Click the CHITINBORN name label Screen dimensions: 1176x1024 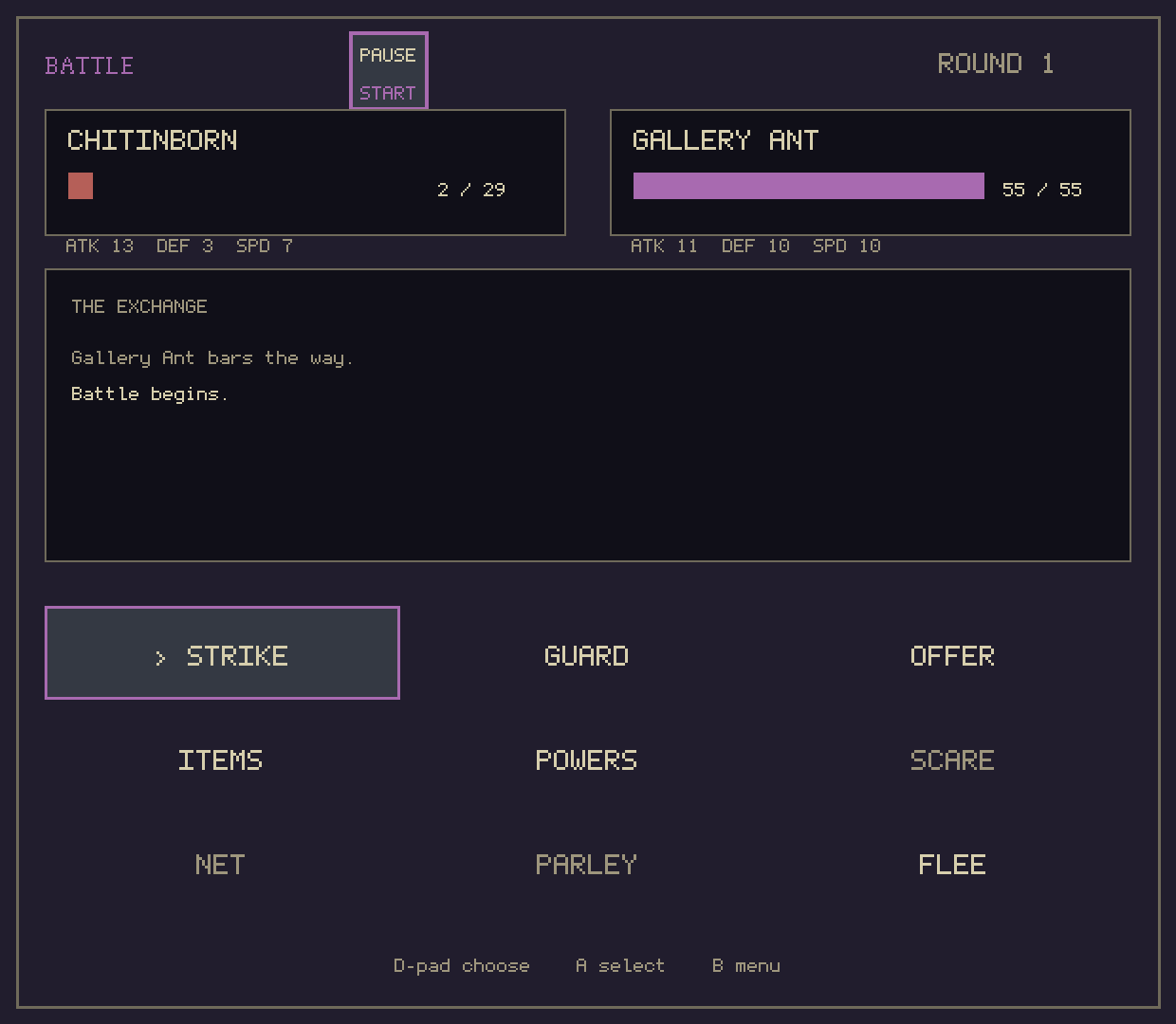click(153, 140)
